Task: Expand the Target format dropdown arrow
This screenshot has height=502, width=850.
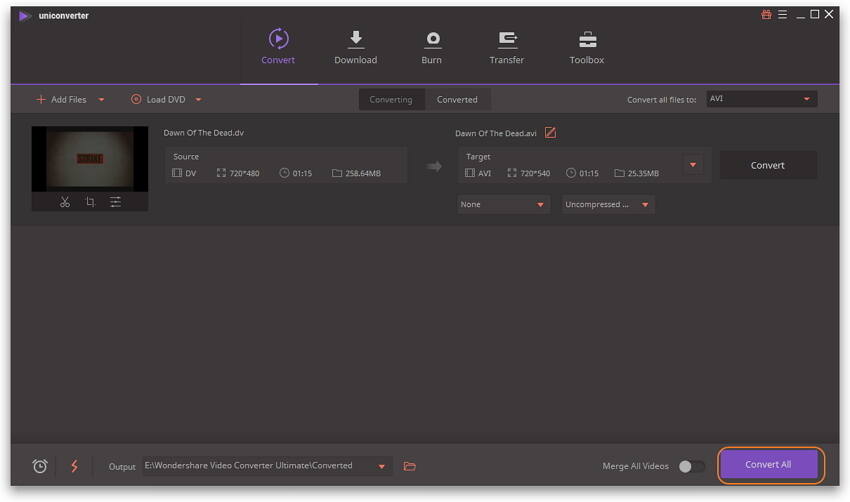Action: 693,165
